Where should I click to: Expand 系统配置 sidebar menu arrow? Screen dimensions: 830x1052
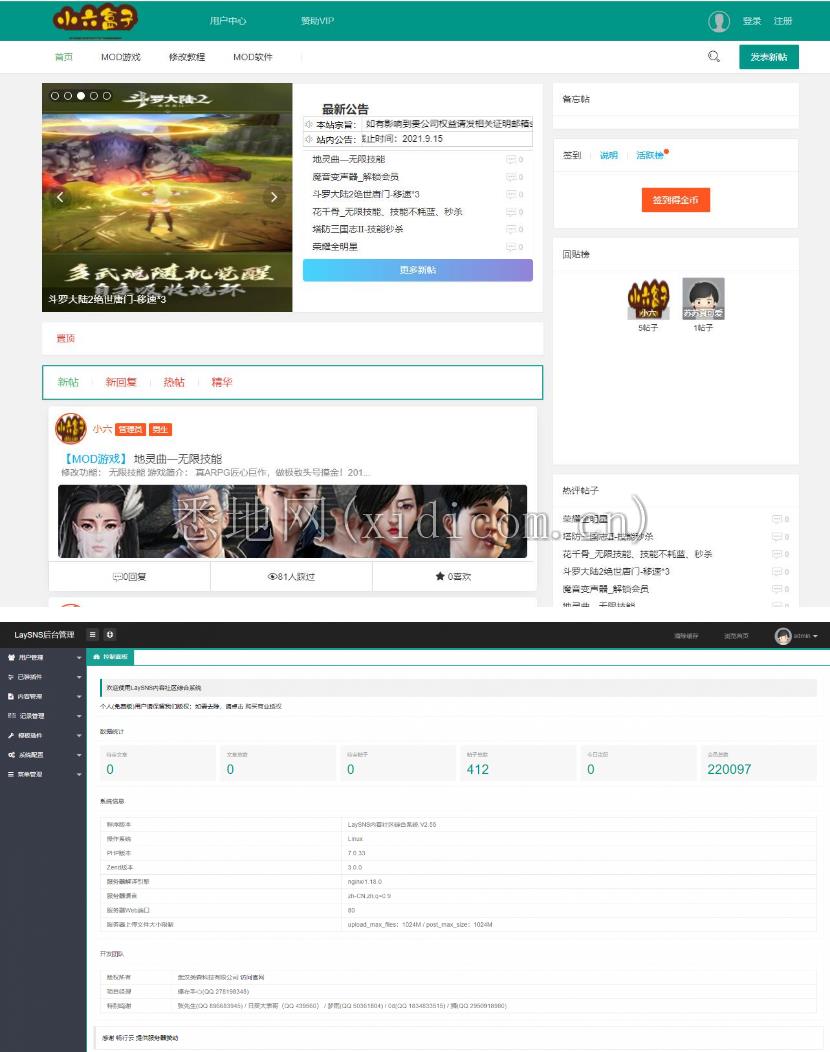coord(79,755)
